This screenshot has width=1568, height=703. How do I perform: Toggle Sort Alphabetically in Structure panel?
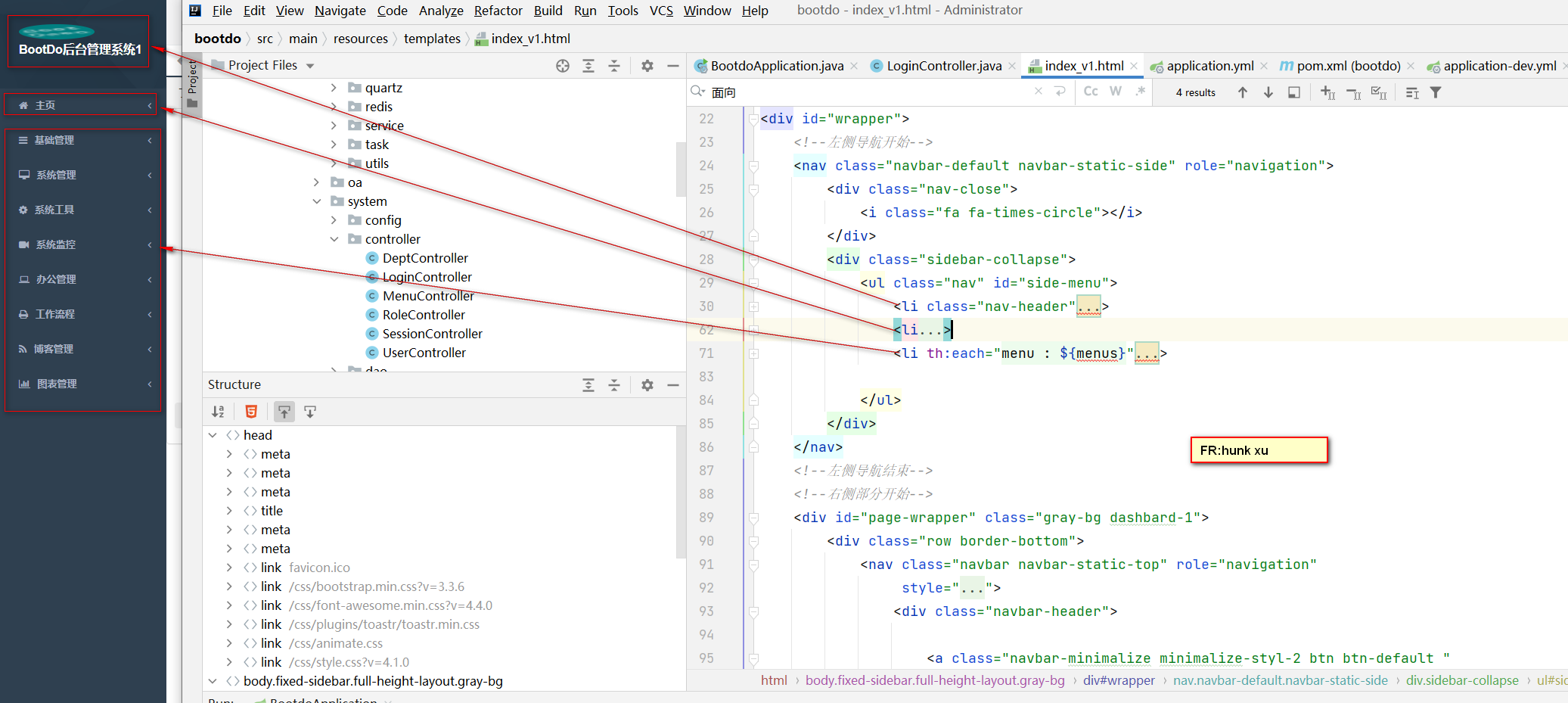pos(218,412)
